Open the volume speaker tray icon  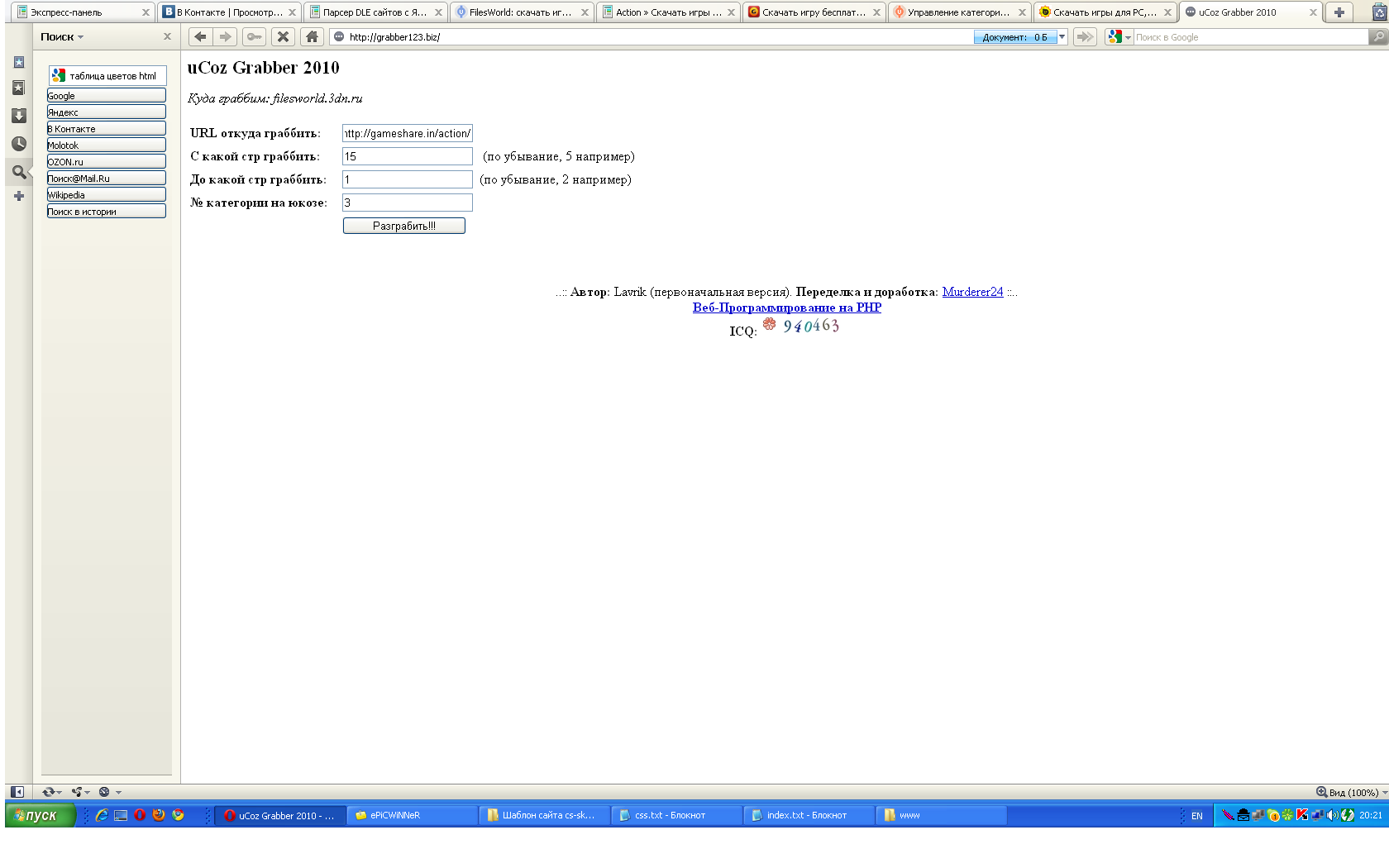pyautogui.click(x=1332, y=815)
